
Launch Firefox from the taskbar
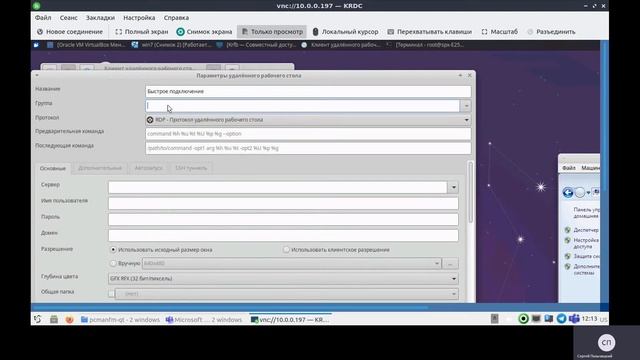point(70,320)
